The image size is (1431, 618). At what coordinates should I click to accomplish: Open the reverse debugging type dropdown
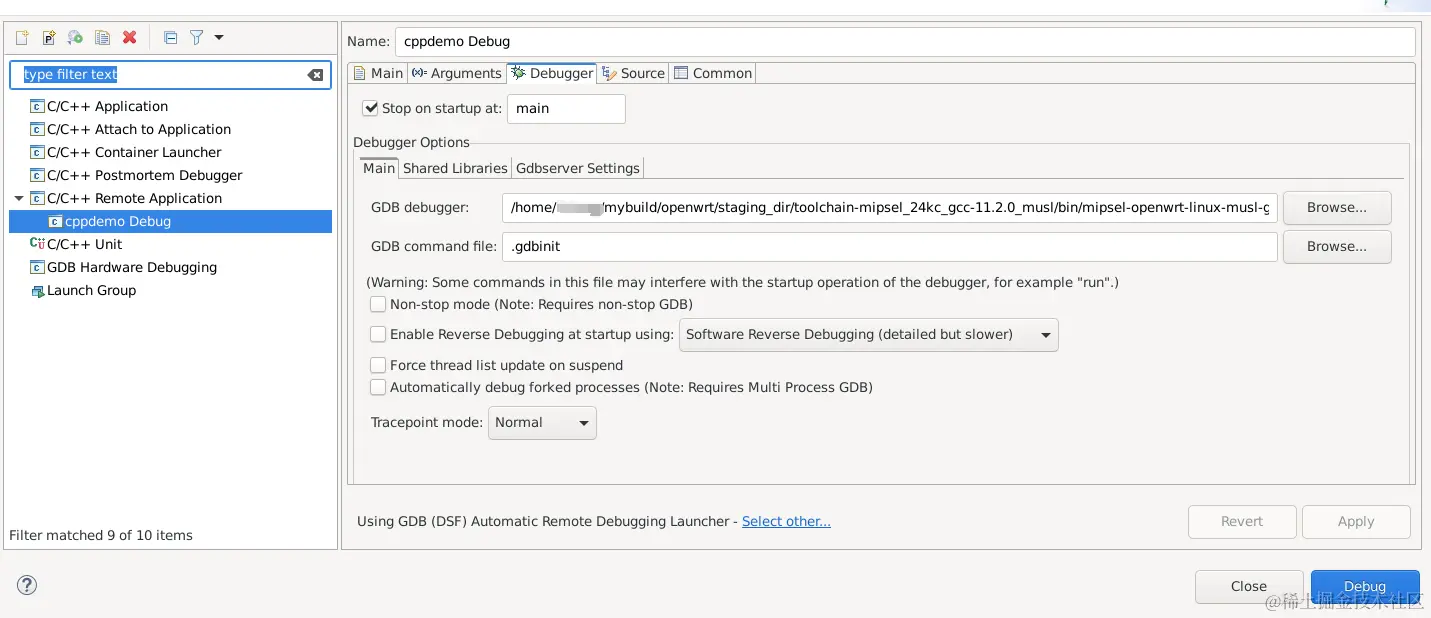pyautogui.click(x=868, y=335)
